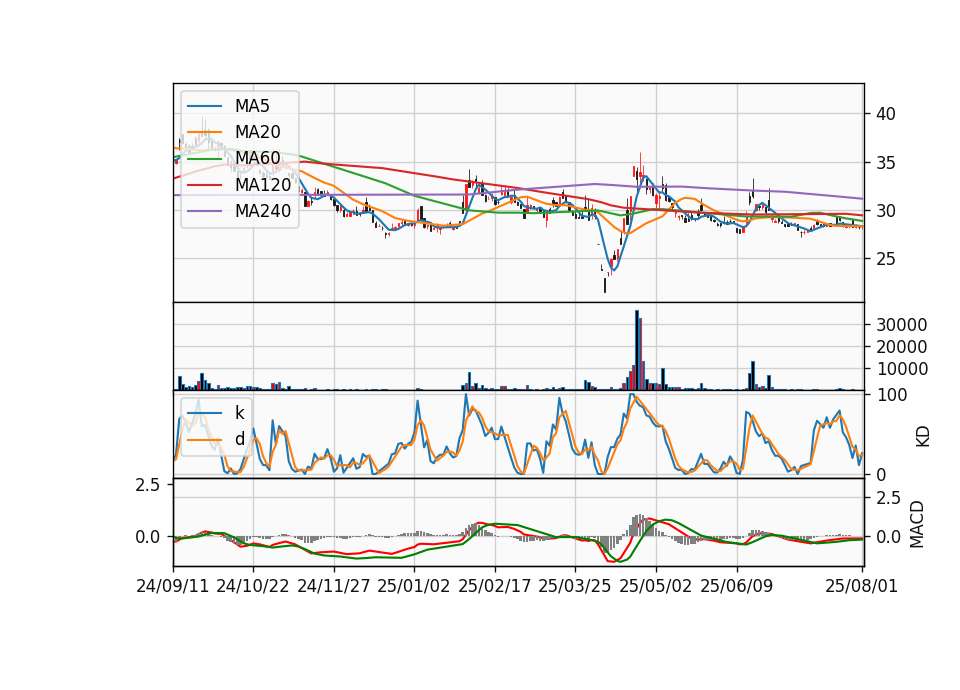The height and width of the screenshot is (690, 960).
Task: Click the MA60 legend label
Action: 258,159
